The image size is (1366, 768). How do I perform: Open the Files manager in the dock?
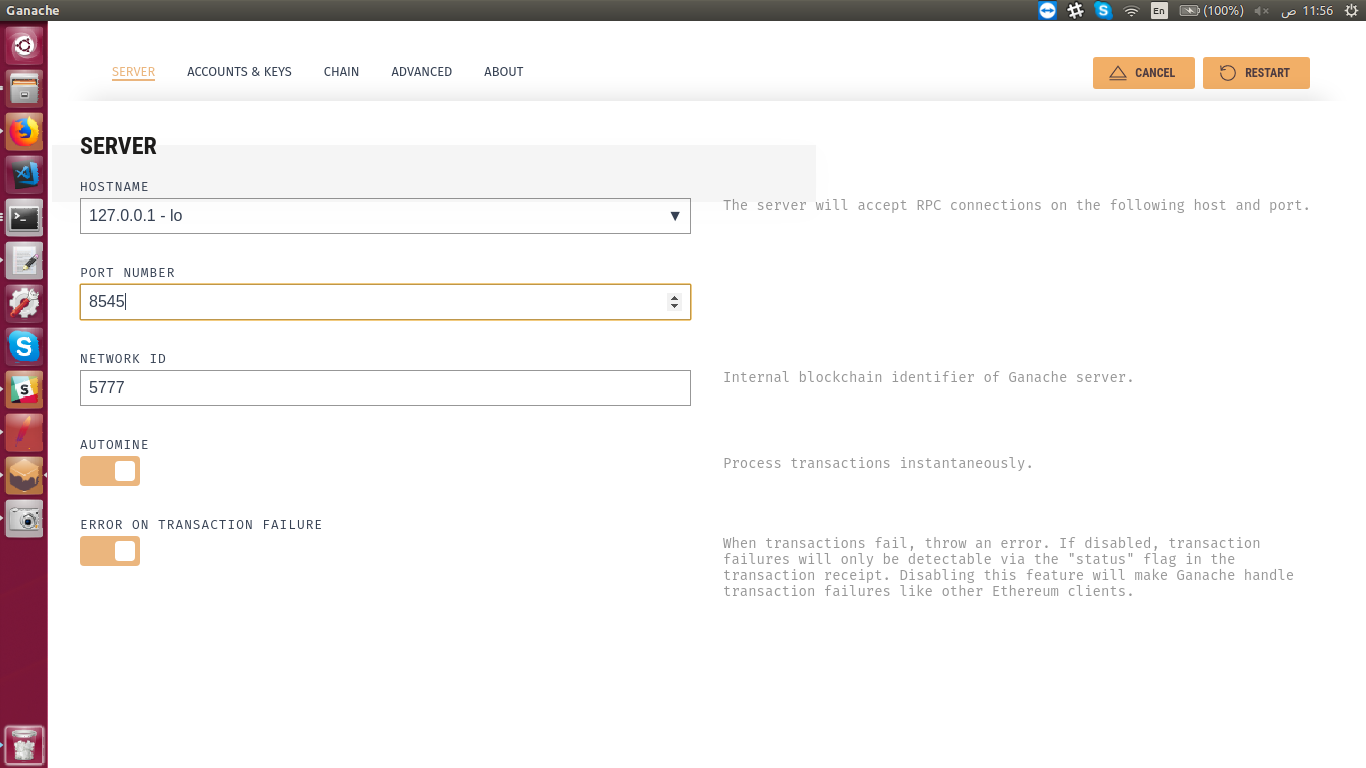24,88
